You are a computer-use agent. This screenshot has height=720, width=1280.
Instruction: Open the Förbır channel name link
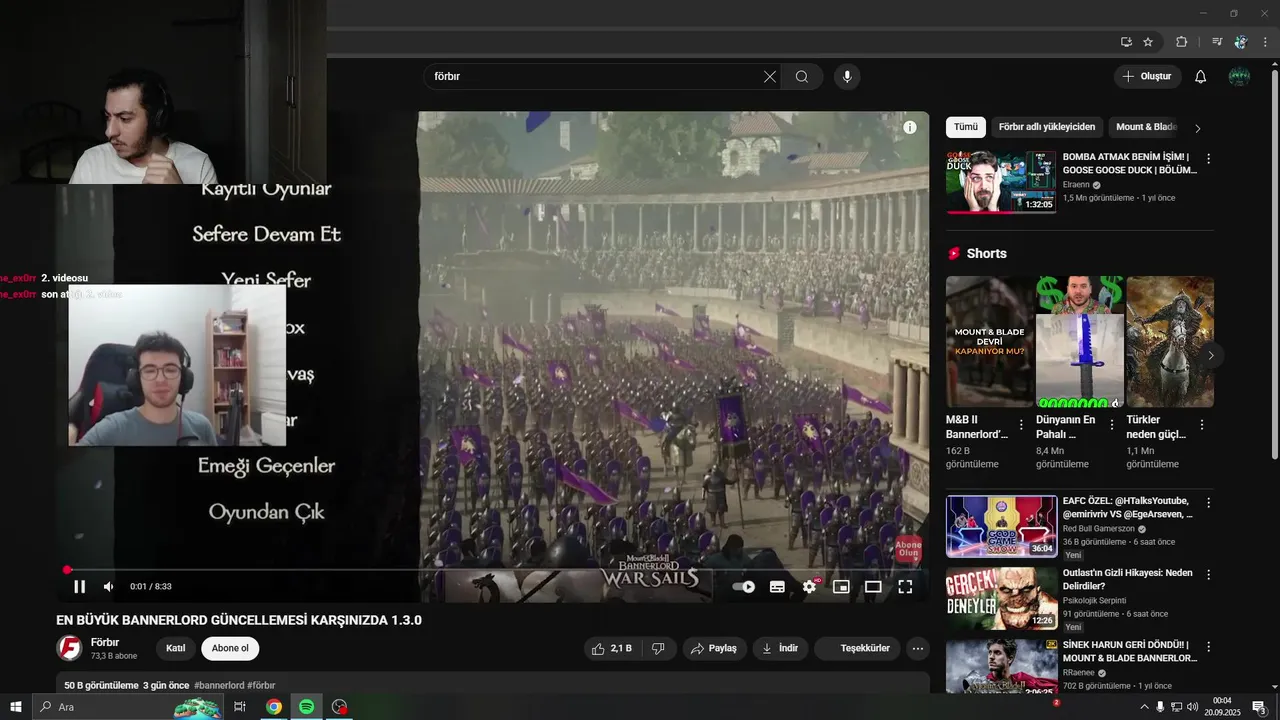[105, 642]
